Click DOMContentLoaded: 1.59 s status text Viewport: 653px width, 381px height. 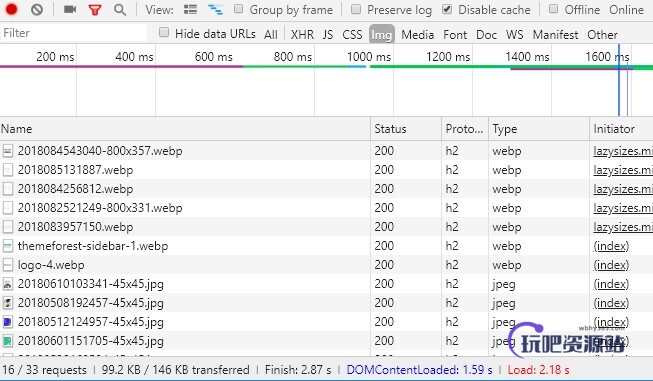pyautogui.click(x=419, y=369)
